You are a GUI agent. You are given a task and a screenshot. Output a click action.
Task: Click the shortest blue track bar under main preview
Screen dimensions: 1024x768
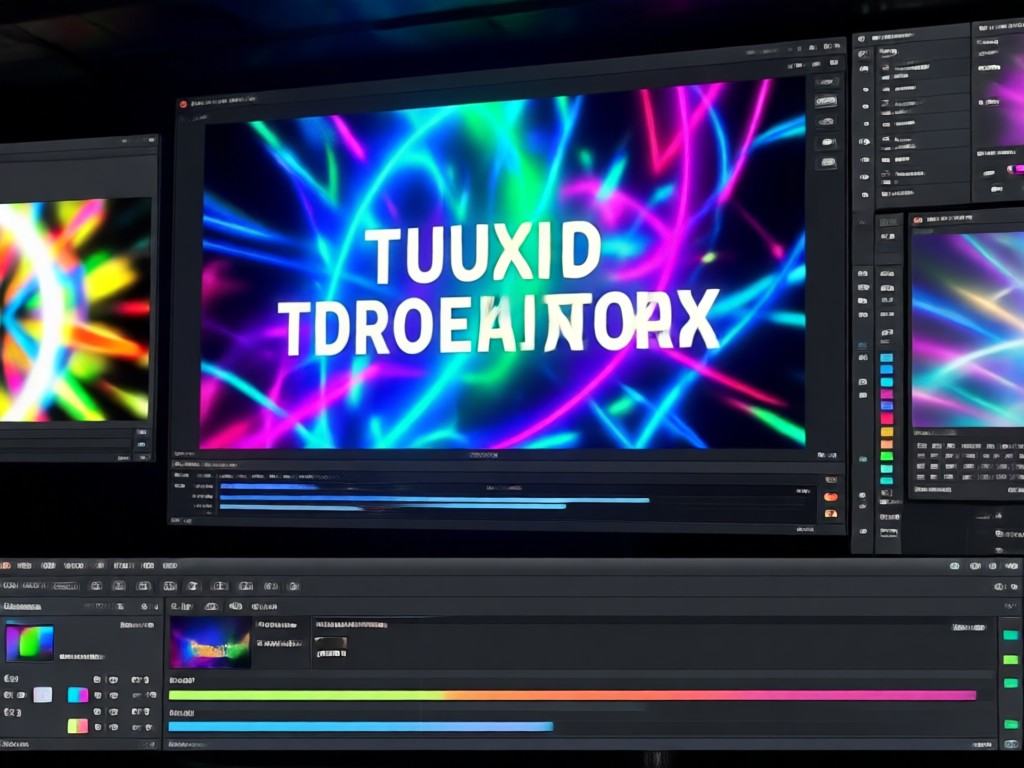268,486
